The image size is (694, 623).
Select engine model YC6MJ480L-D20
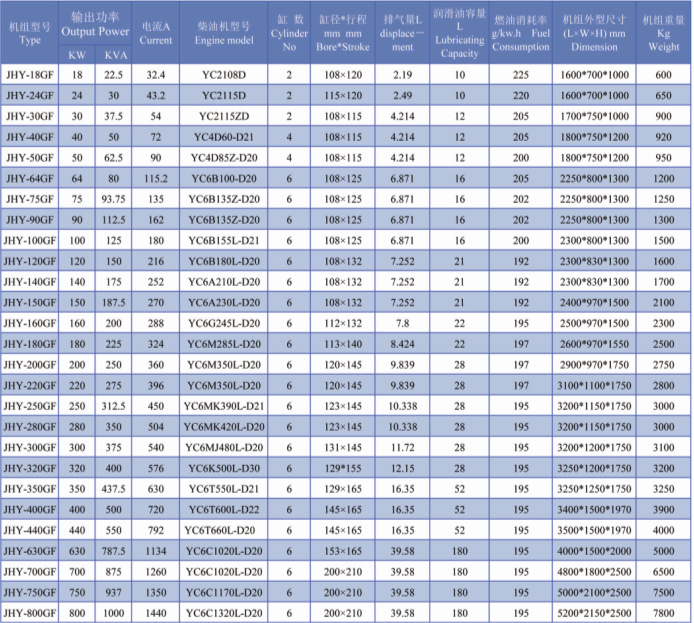click(224, 448)
